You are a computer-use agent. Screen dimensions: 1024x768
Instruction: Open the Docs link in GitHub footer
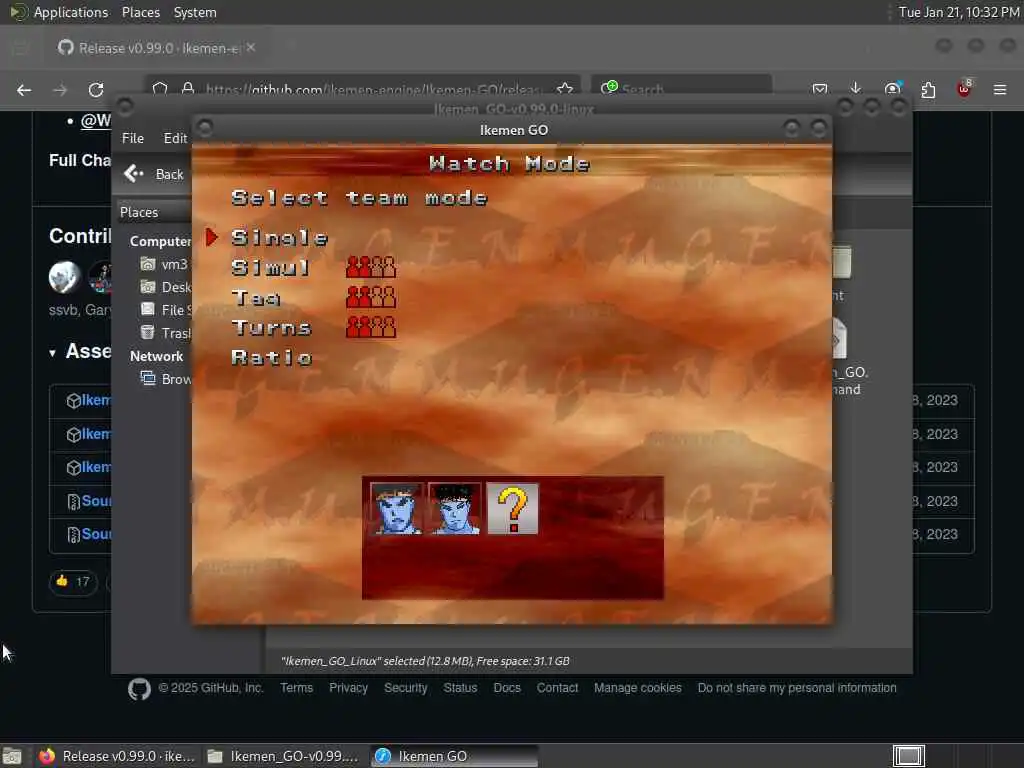tap(507, 688)
